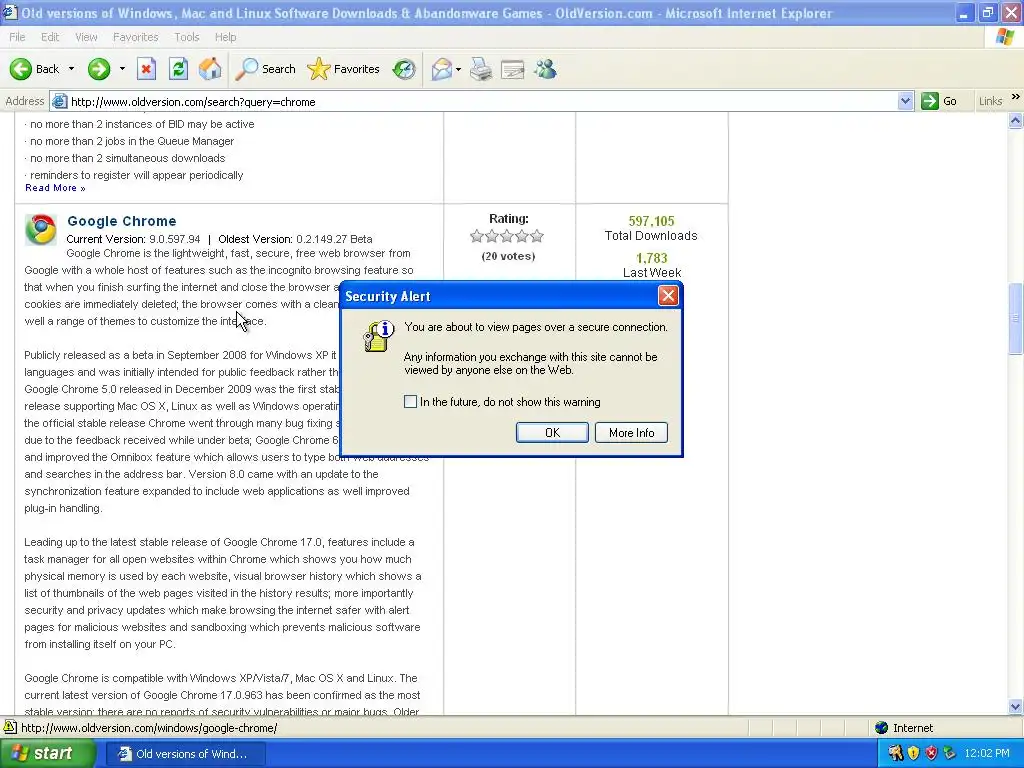
Task: Click the Windows flag logo throbber
Action: [1005, 37]
